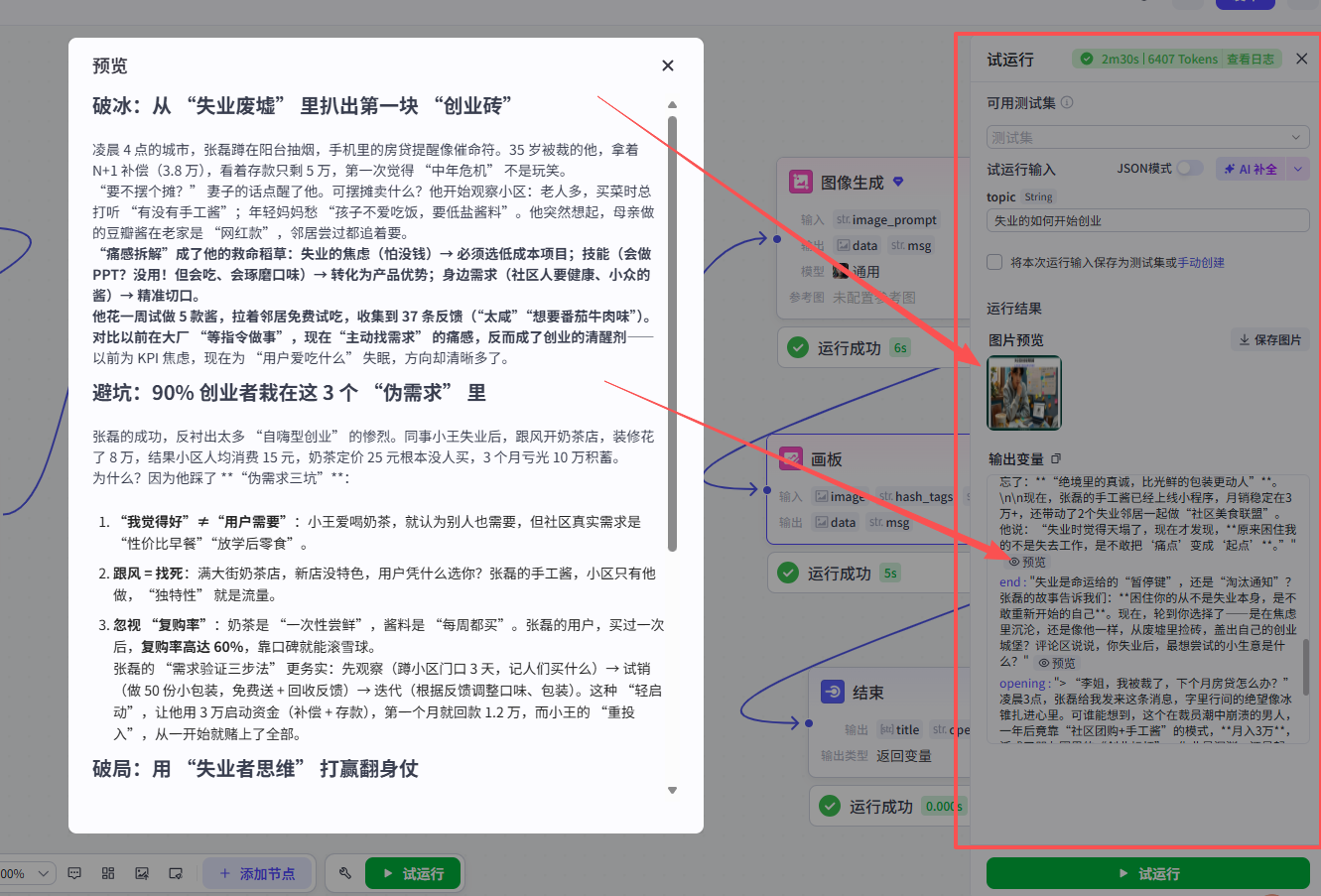Image resolution: width=1321 pixels, height=896 pixels.
Task: Click the opening variable label in 输出变量
Action: coord(1024,683)
